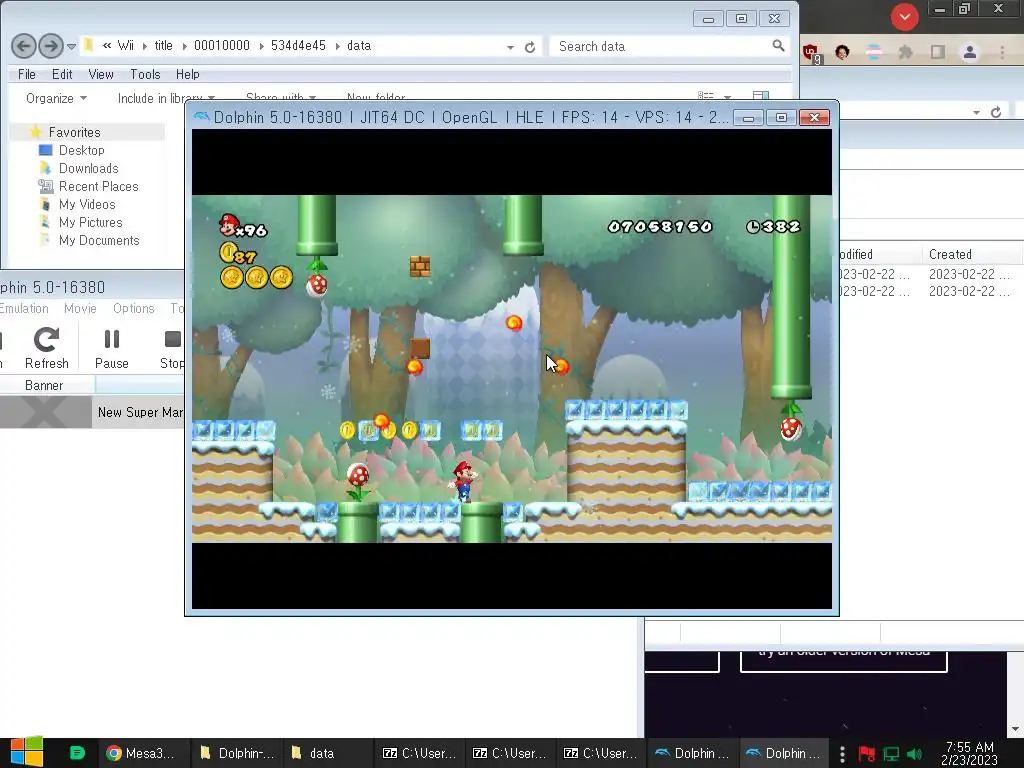
Task: Click the red flag tray icon
Action: [867, 754]
